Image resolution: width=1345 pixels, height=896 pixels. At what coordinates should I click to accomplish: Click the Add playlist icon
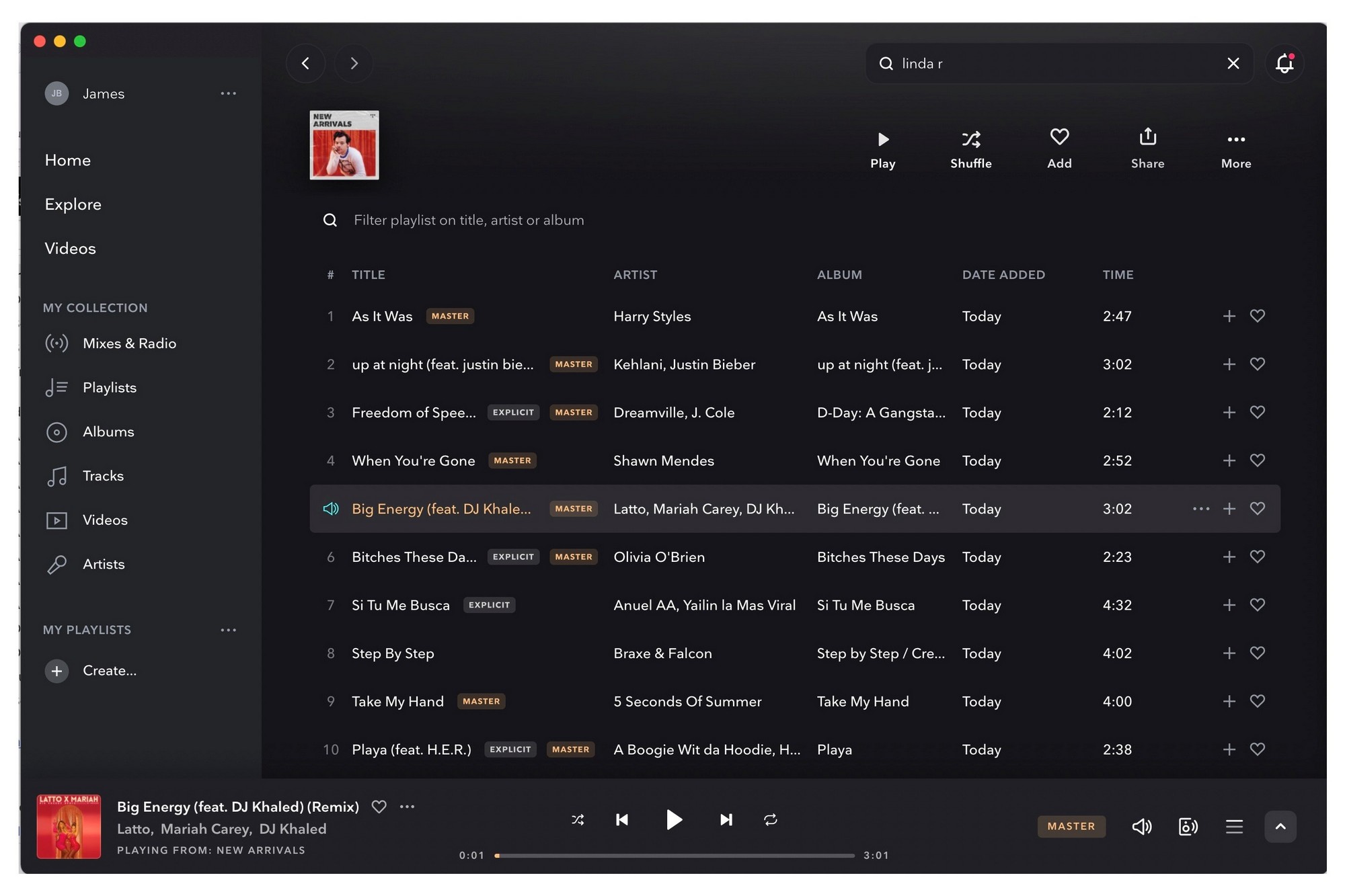point(1059,148)
